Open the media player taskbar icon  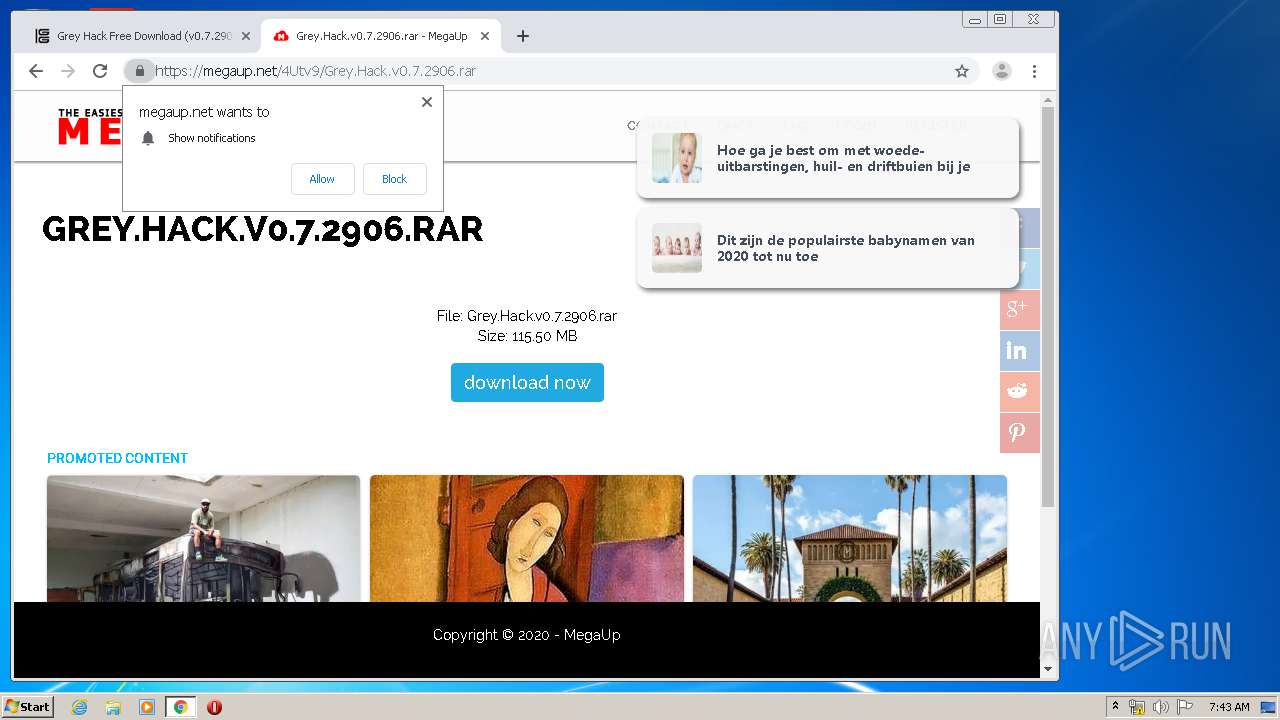pyautogui.click(x=147, y=707)
